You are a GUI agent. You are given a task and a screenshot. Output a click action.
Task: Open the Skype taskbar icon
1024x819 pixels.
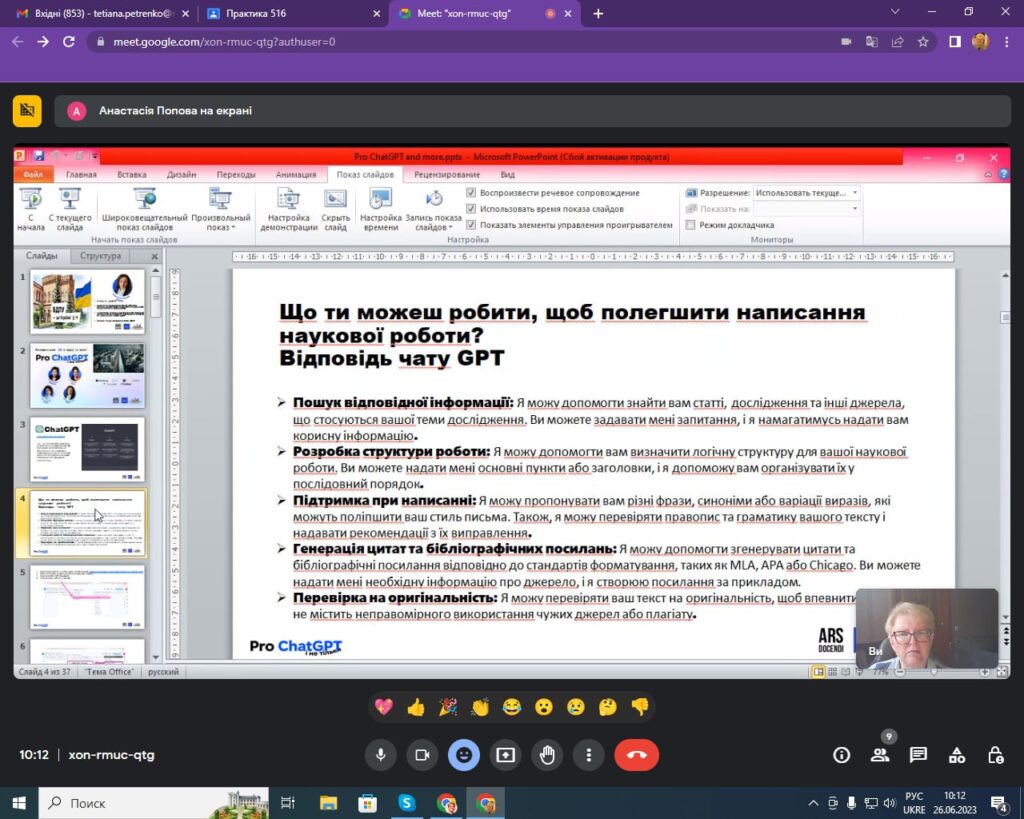[406, 803]
